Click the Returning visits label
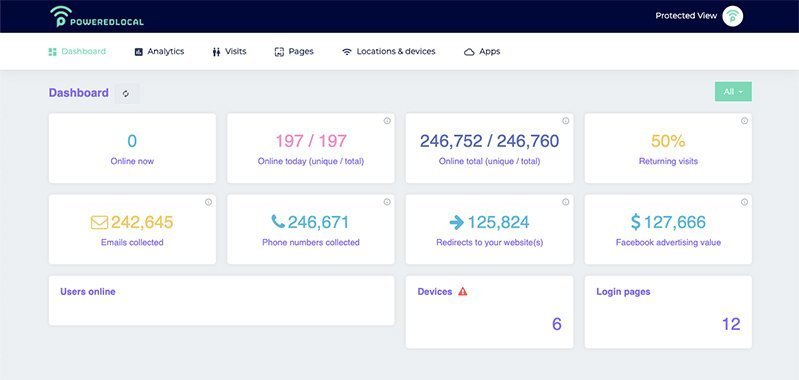 (x=668, y=161)
